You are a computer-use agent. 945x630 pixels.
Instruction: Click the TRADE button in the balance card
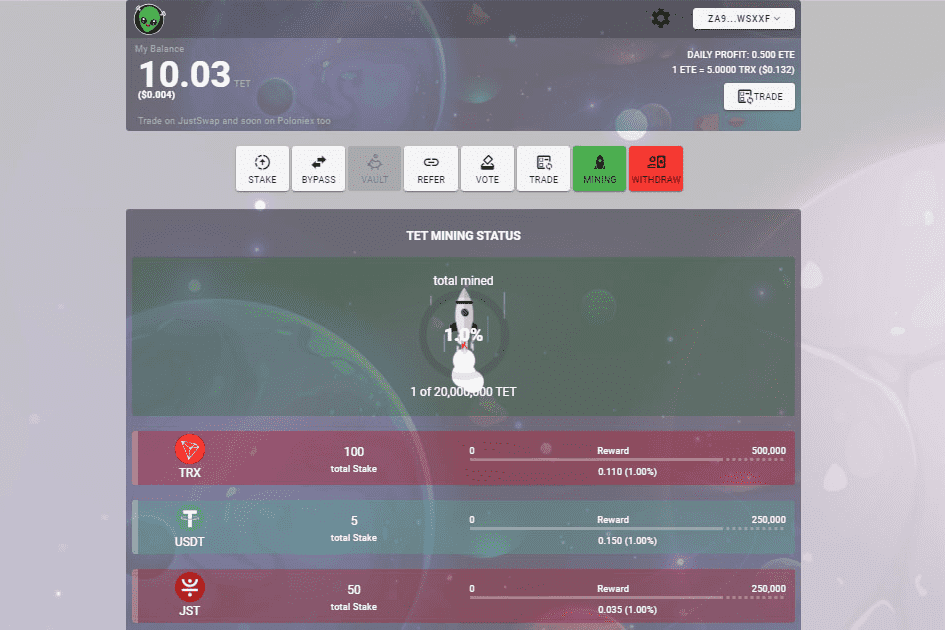[759, 96]
